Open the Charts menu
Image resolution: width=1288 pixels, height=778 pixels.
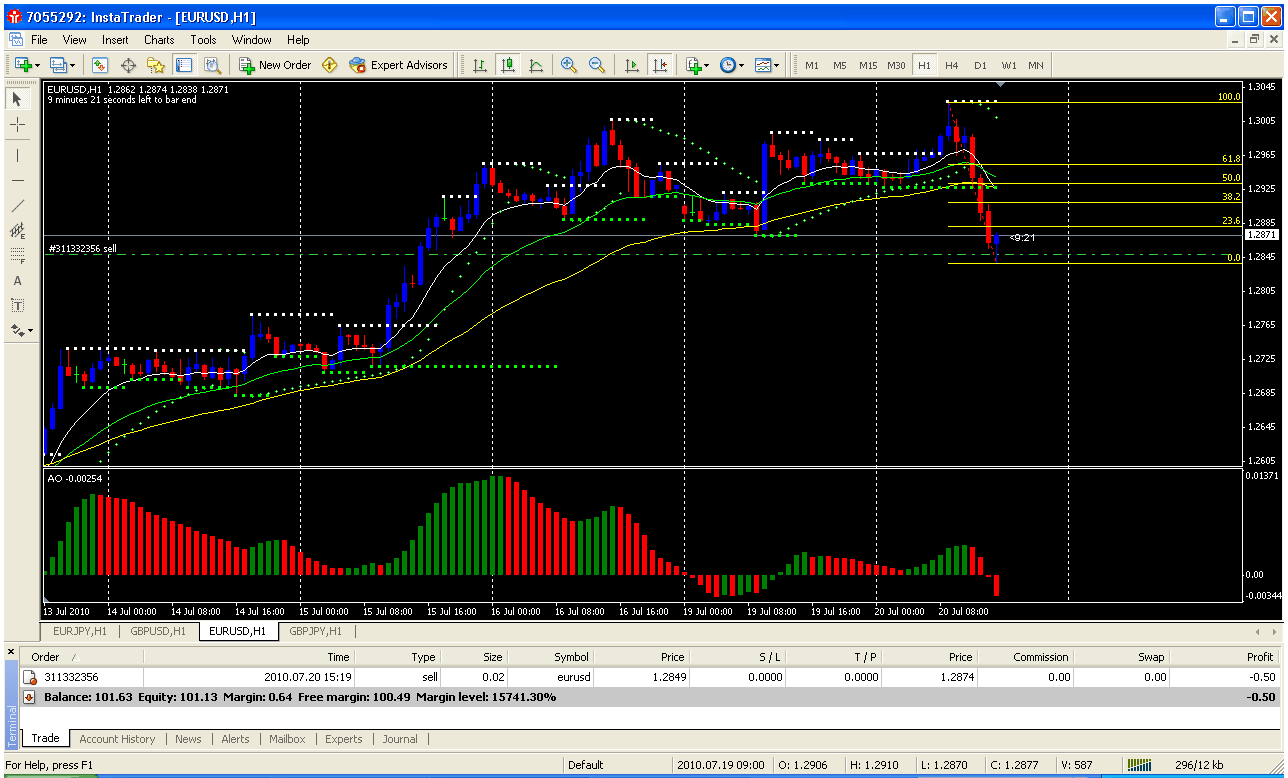[159, 40]
